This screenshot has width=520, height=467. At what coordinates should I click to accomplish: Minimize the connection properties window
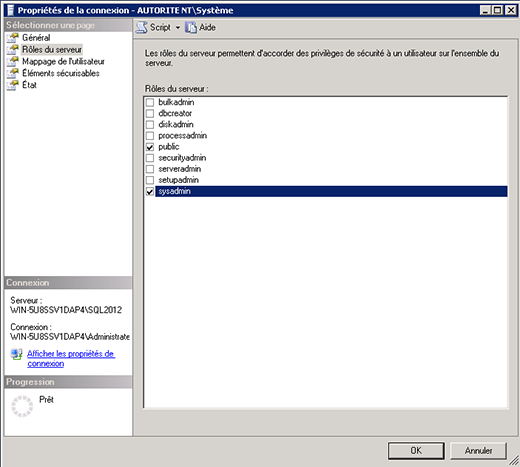[x=485, y=10]
